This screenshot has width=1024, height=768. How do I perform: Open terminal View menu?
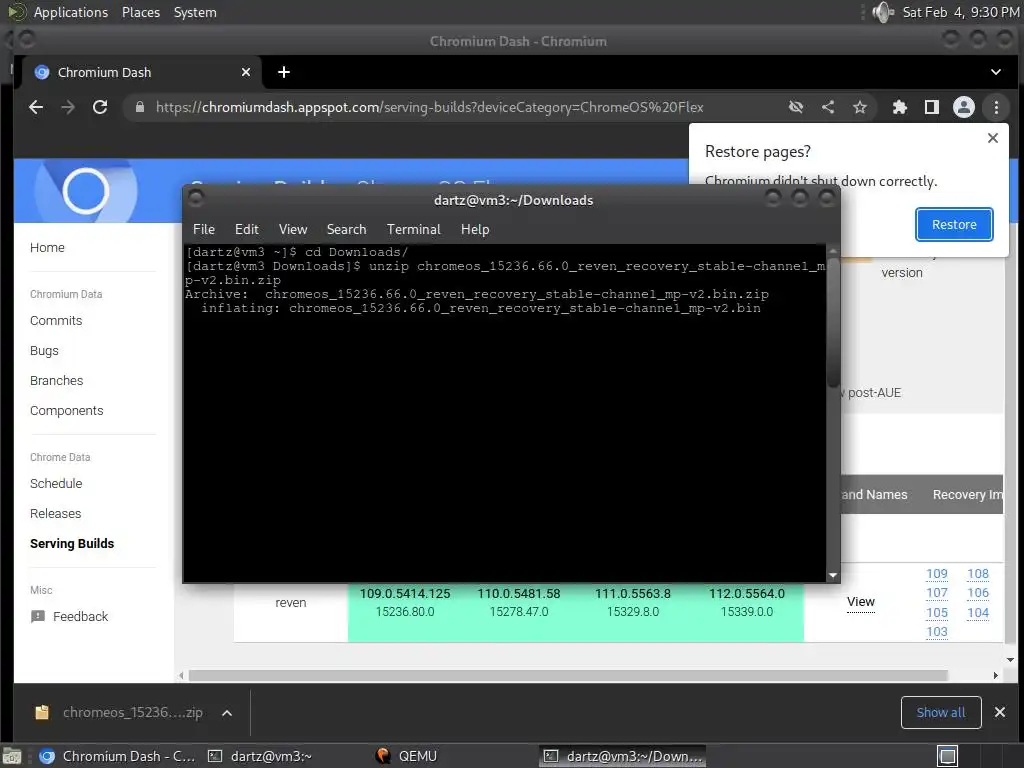(293, 229)
